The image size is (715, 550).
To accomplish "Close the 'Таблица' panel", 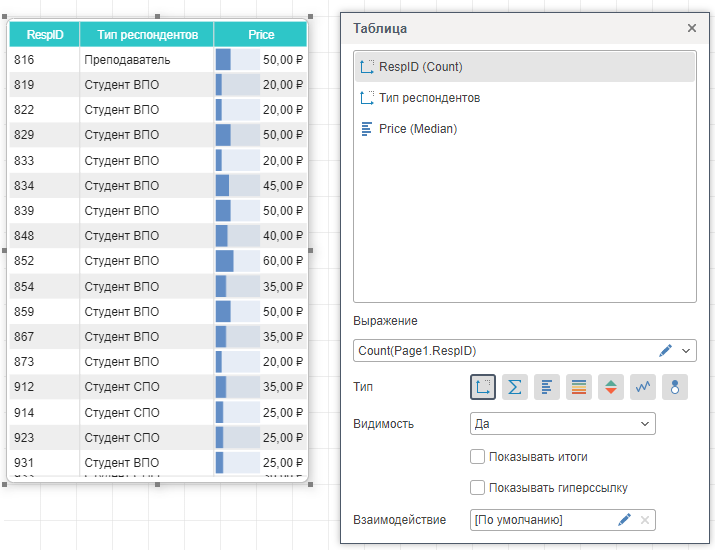I will pyautogui.click(x=692, y=29).
